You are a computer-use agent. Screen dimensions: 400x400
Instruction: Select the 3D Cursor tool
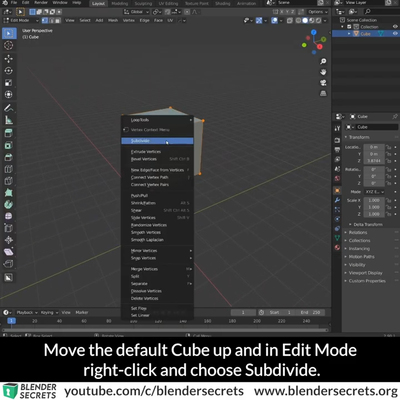pos(9,45)
